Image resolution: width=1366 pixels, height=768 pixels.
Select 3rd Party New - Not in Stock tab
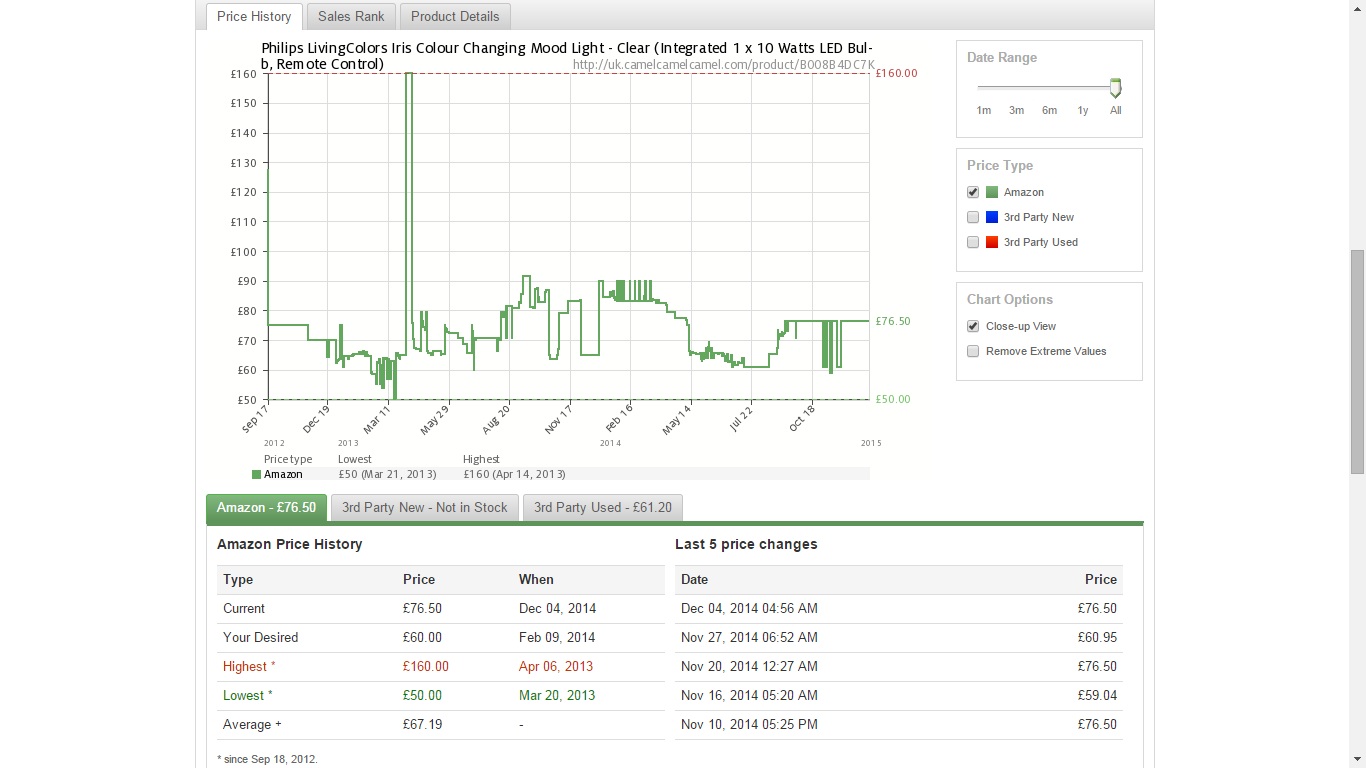[425, 508]
